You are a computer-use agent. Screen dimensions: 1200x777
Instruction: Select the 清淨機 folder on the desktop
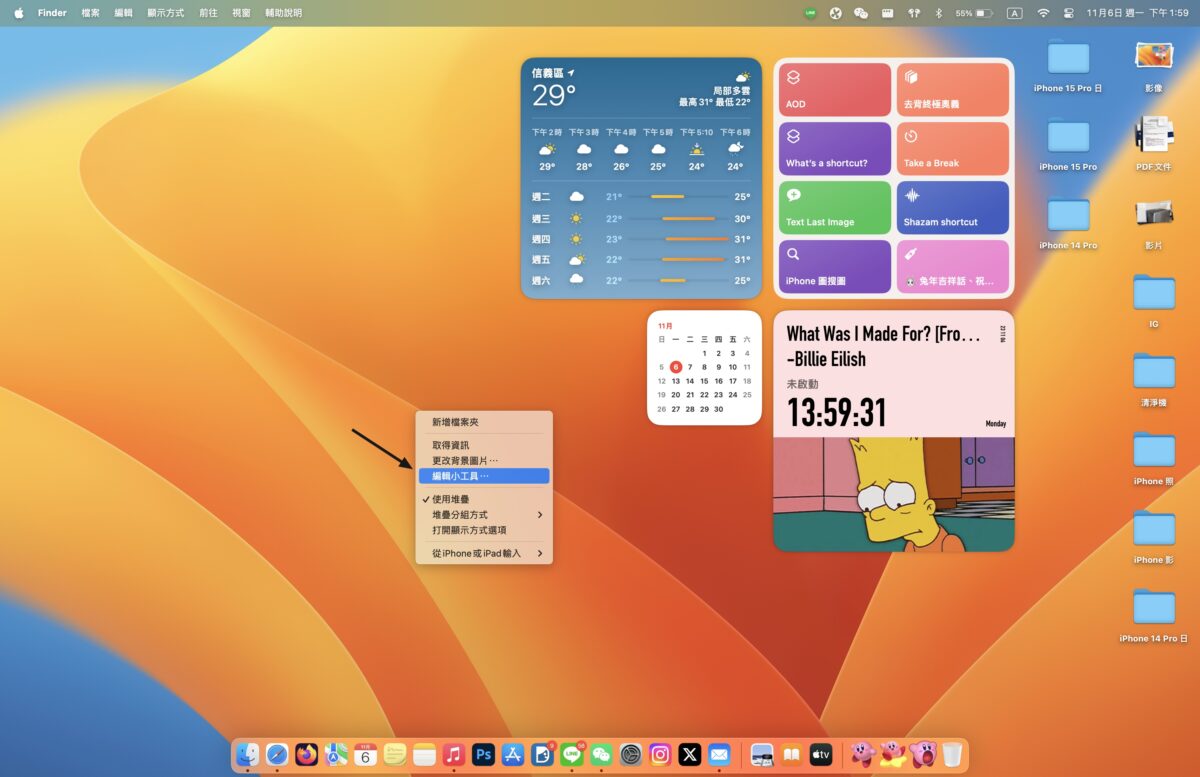1153,380
